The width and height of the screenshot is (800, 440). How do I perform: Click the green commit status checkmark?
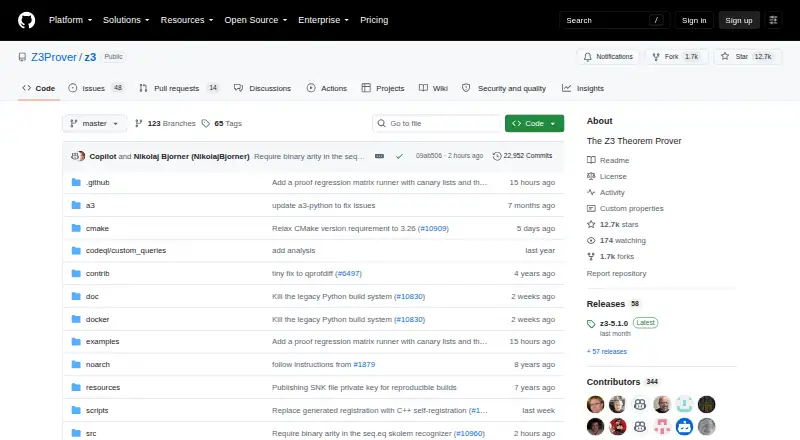click(x=399, y=156)
